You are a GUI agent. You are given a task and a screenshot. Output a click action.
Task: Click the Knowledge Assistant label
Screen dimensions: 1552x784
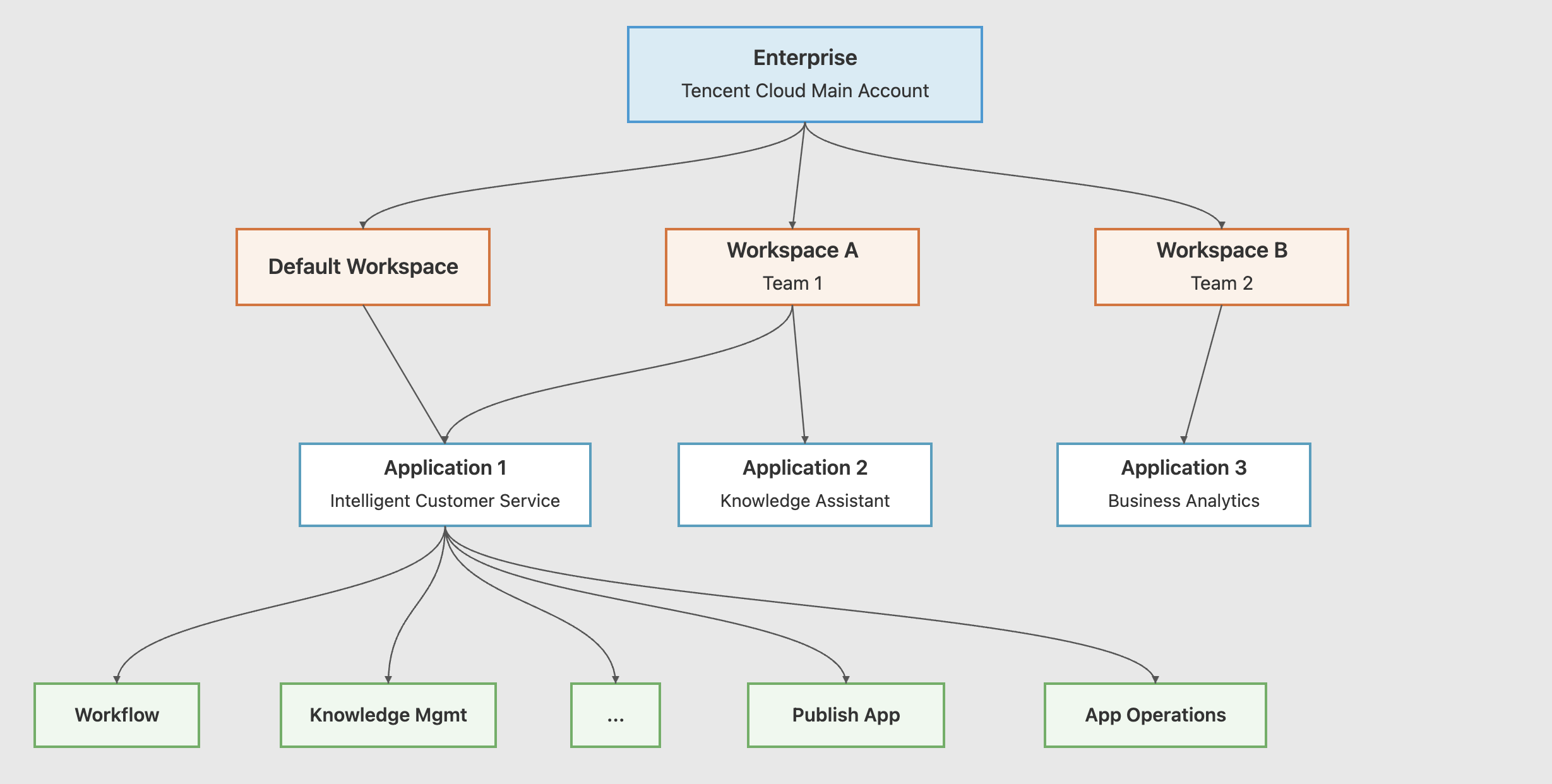pyautogui.click(x=804, y=501)
